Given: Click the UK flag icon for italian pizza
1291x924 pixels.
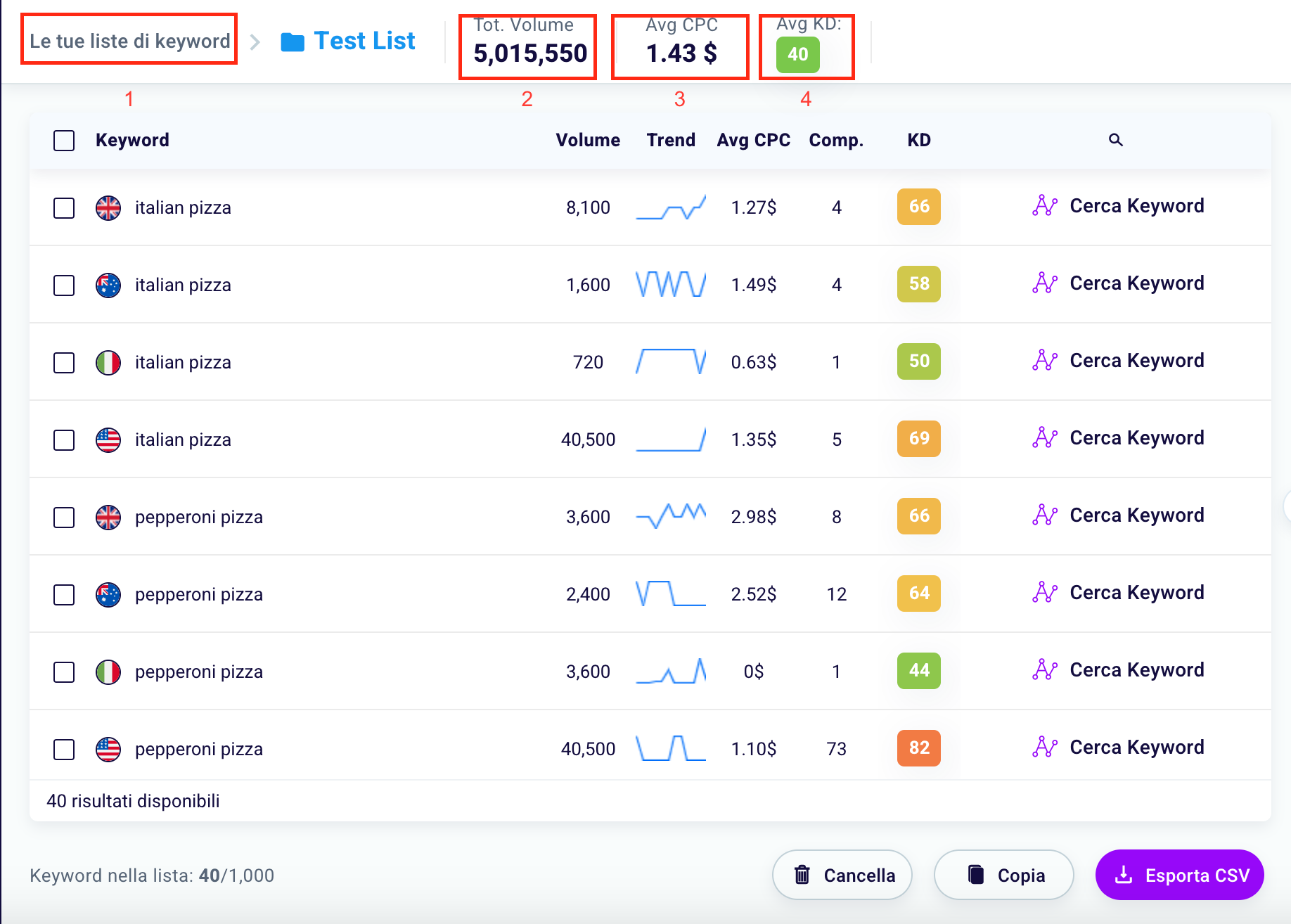Looking at the screenshot, I should [x=108, y=208].
